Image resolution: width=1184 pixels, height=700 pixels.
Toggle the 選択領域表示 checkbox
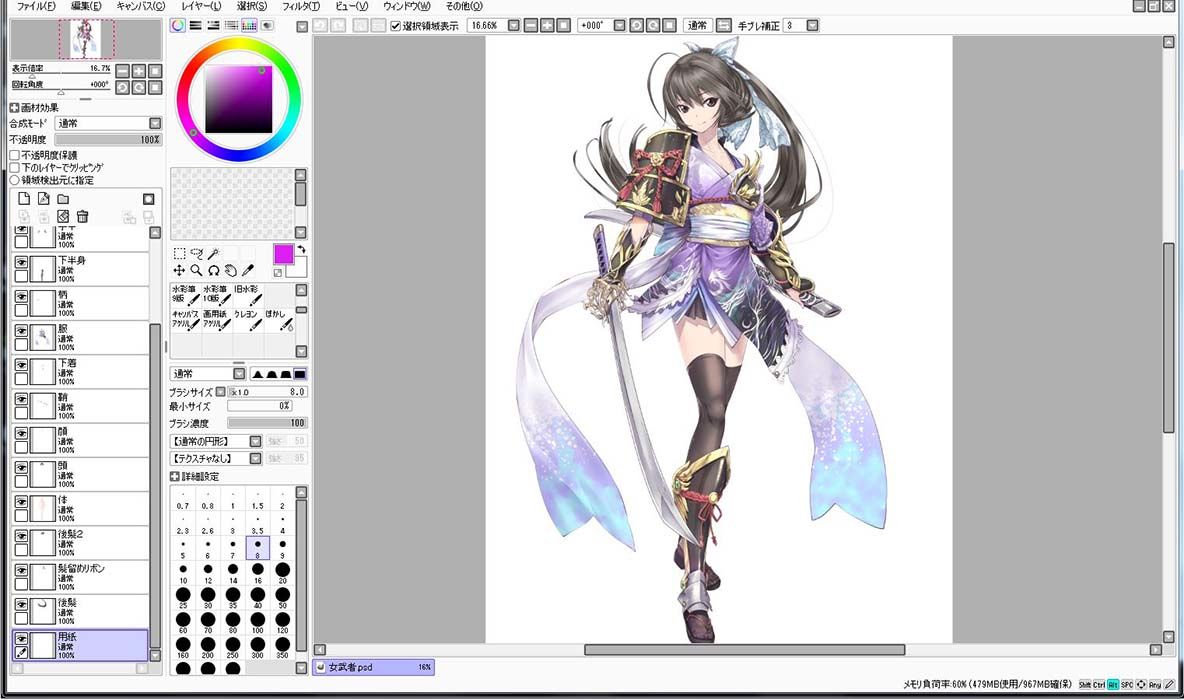[396, 26]
